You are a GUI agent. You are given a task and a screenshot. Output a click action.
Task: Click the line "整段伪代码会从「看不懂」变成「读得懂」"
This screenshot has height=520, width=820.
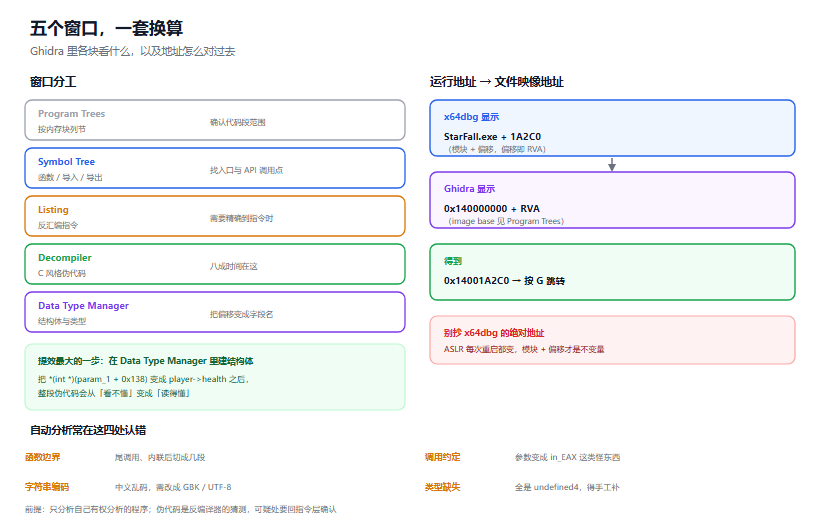113,393
